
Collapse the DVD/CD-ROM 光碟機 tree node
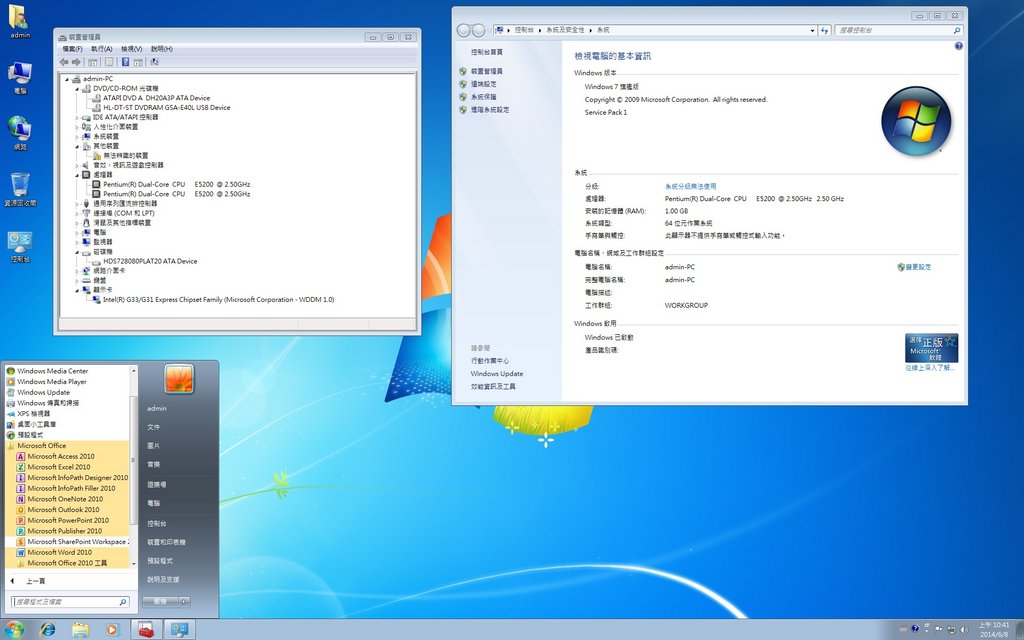[x=76, y=88]
